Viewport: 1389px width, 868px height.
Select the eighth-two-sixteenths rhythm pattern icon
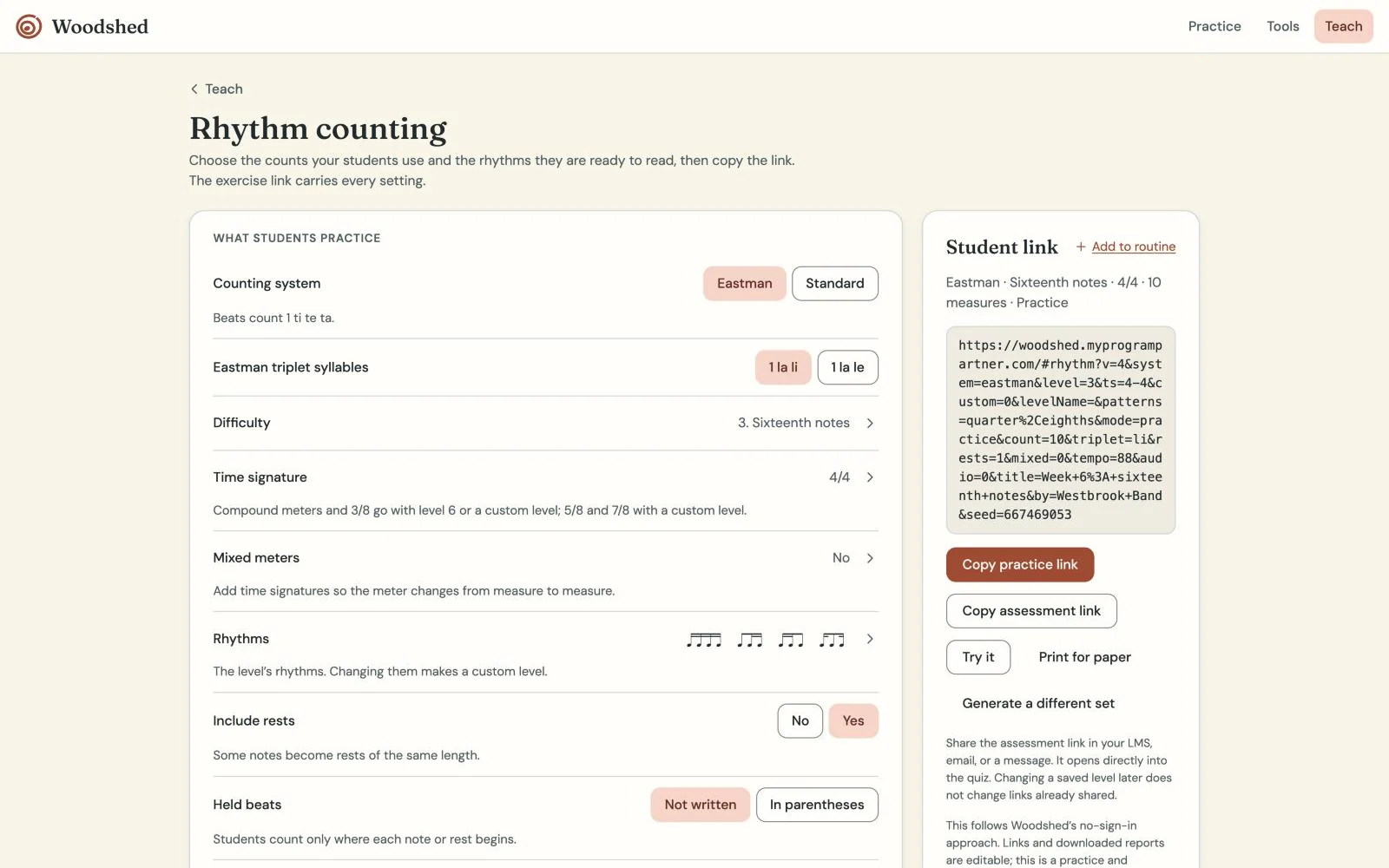pos(750,640)
